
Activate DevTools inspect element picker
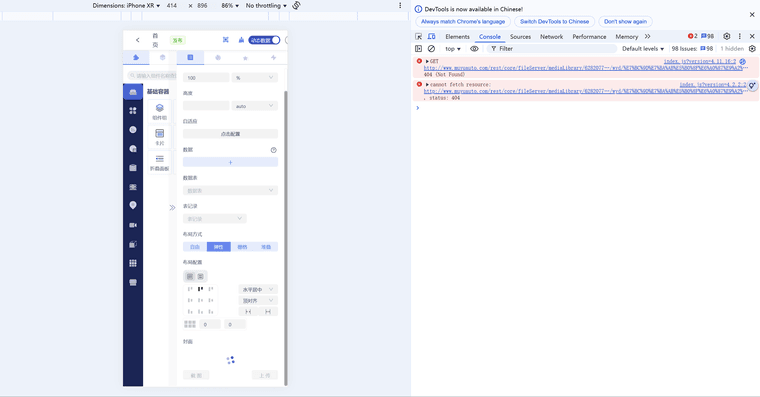click(x=418, y=36)
